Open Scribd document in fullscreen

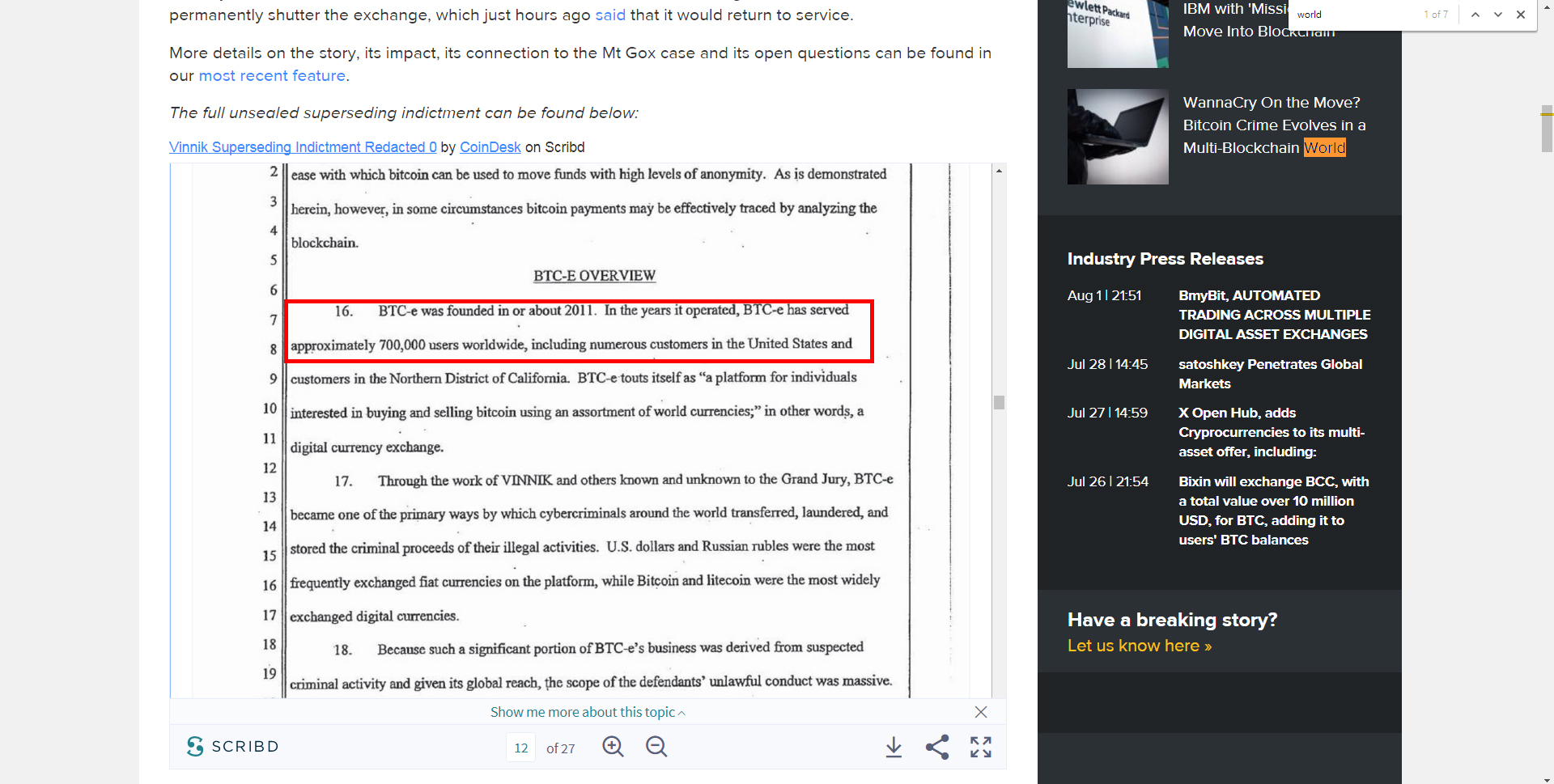981,747
